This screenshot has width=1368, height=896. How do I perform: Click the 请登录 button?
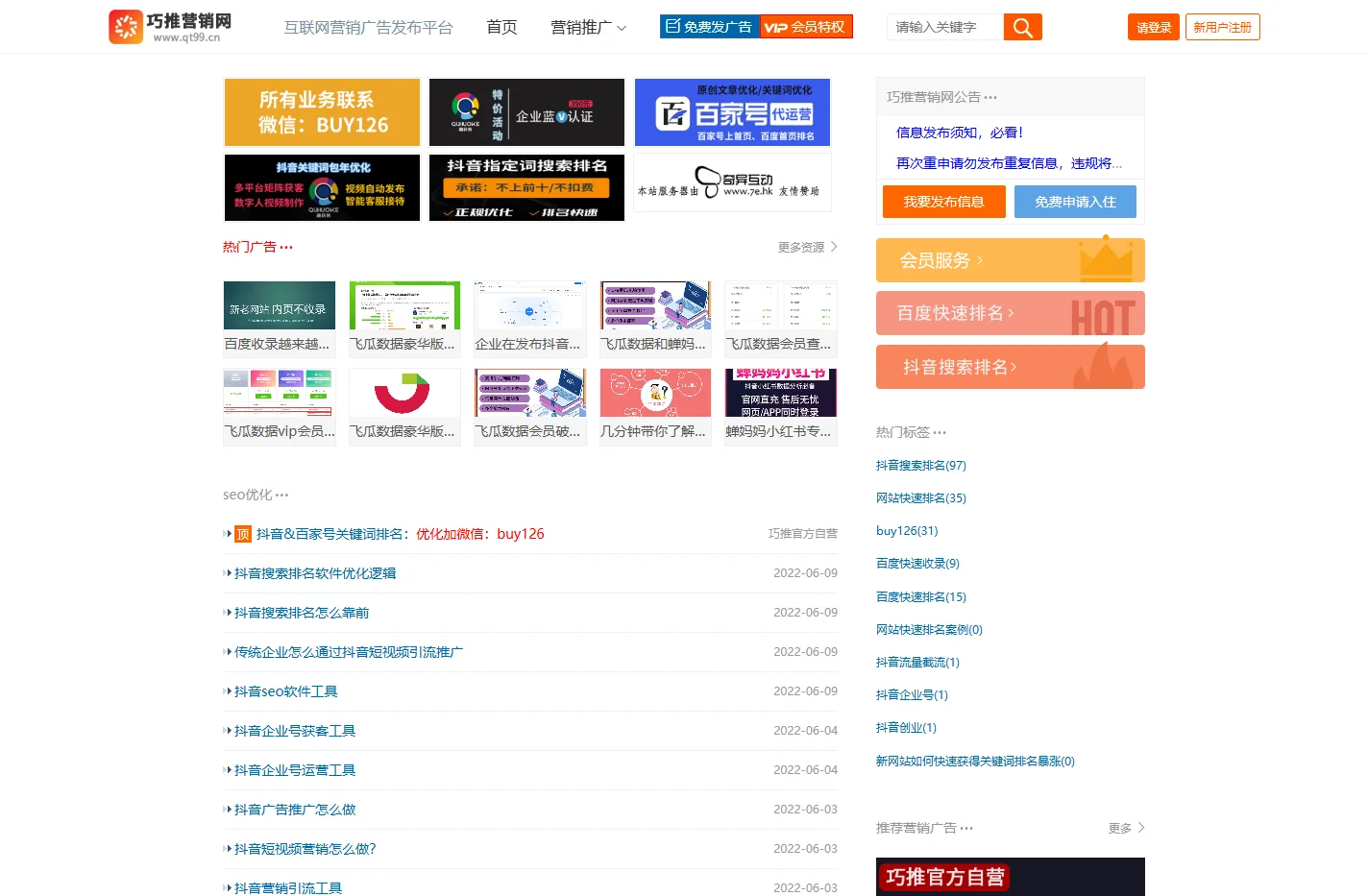point(1154,27)
